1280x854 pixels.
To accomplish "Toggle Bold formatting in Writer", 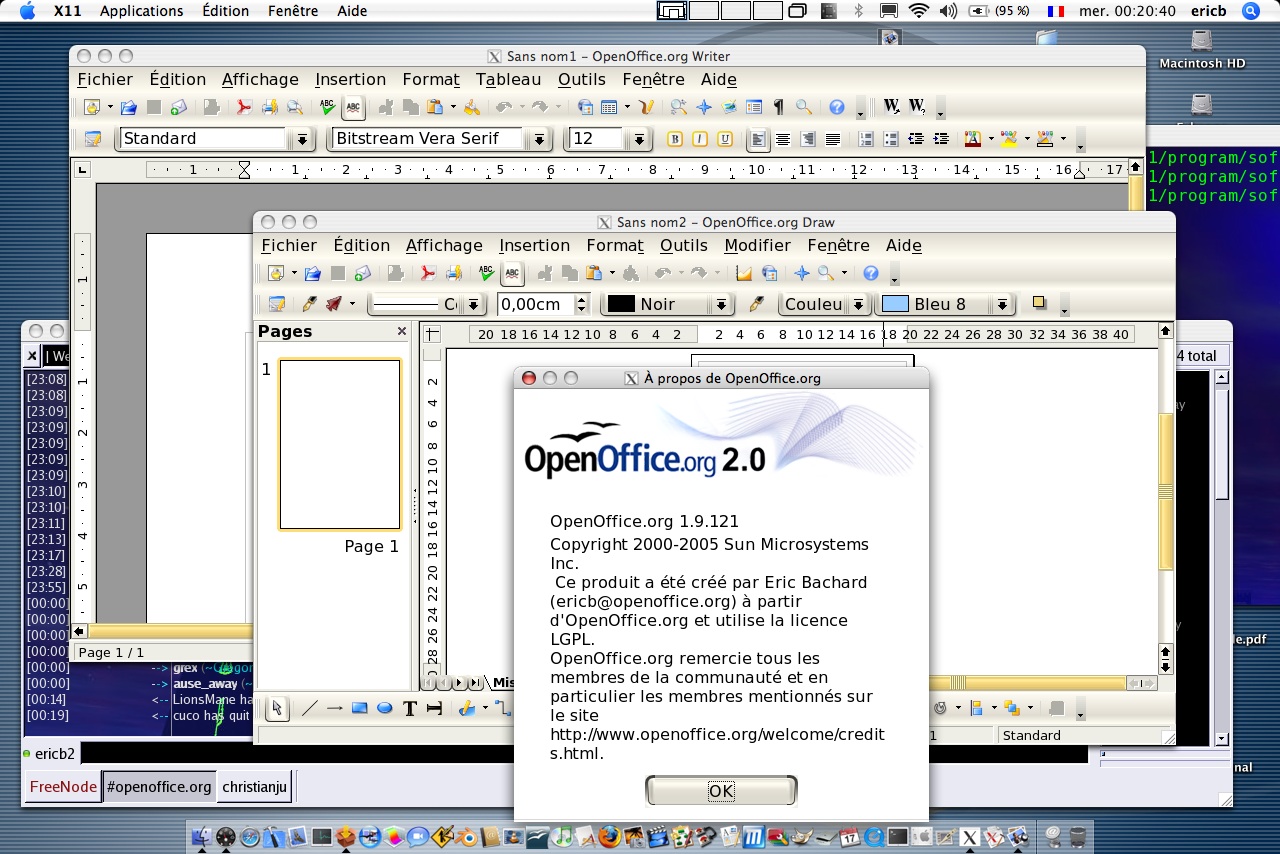I will [675, 140].
